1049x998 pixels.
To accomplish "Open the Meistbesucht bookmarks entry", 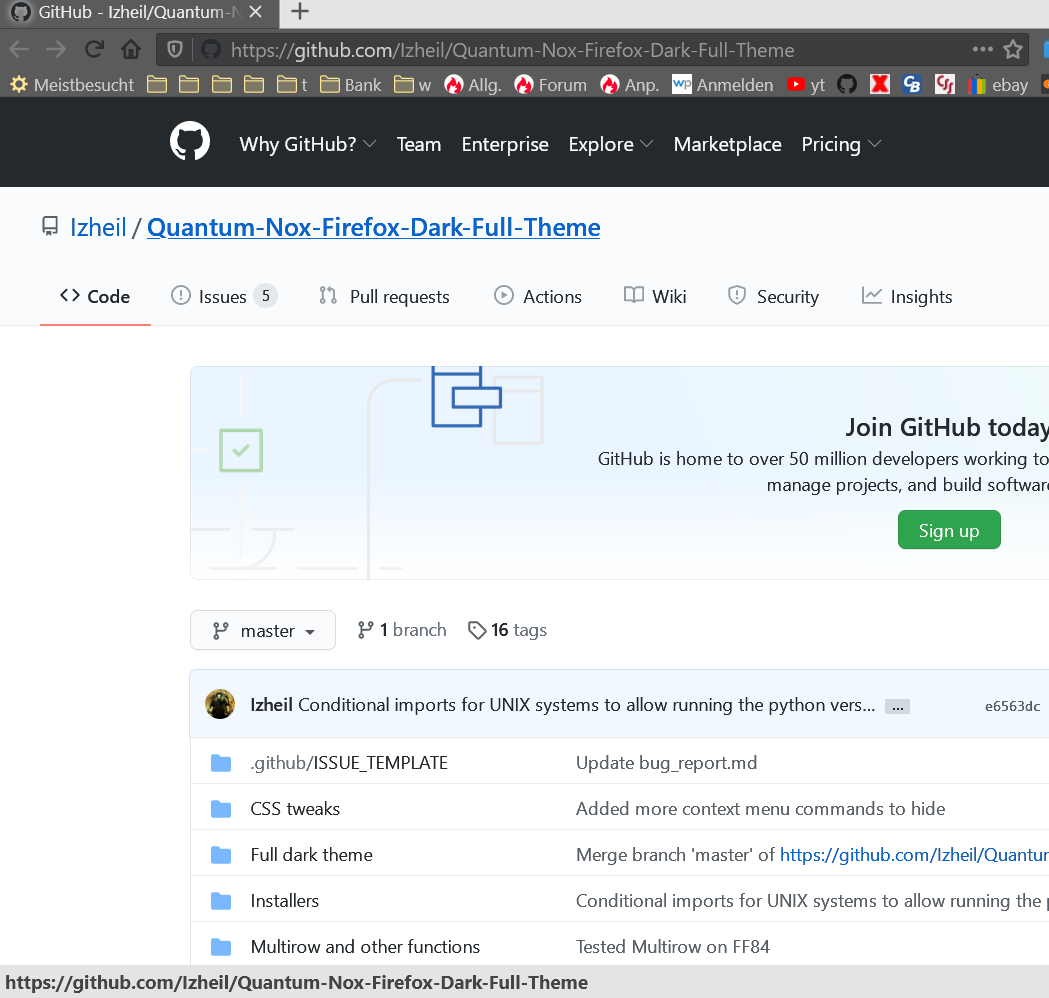I will [72, 85].
